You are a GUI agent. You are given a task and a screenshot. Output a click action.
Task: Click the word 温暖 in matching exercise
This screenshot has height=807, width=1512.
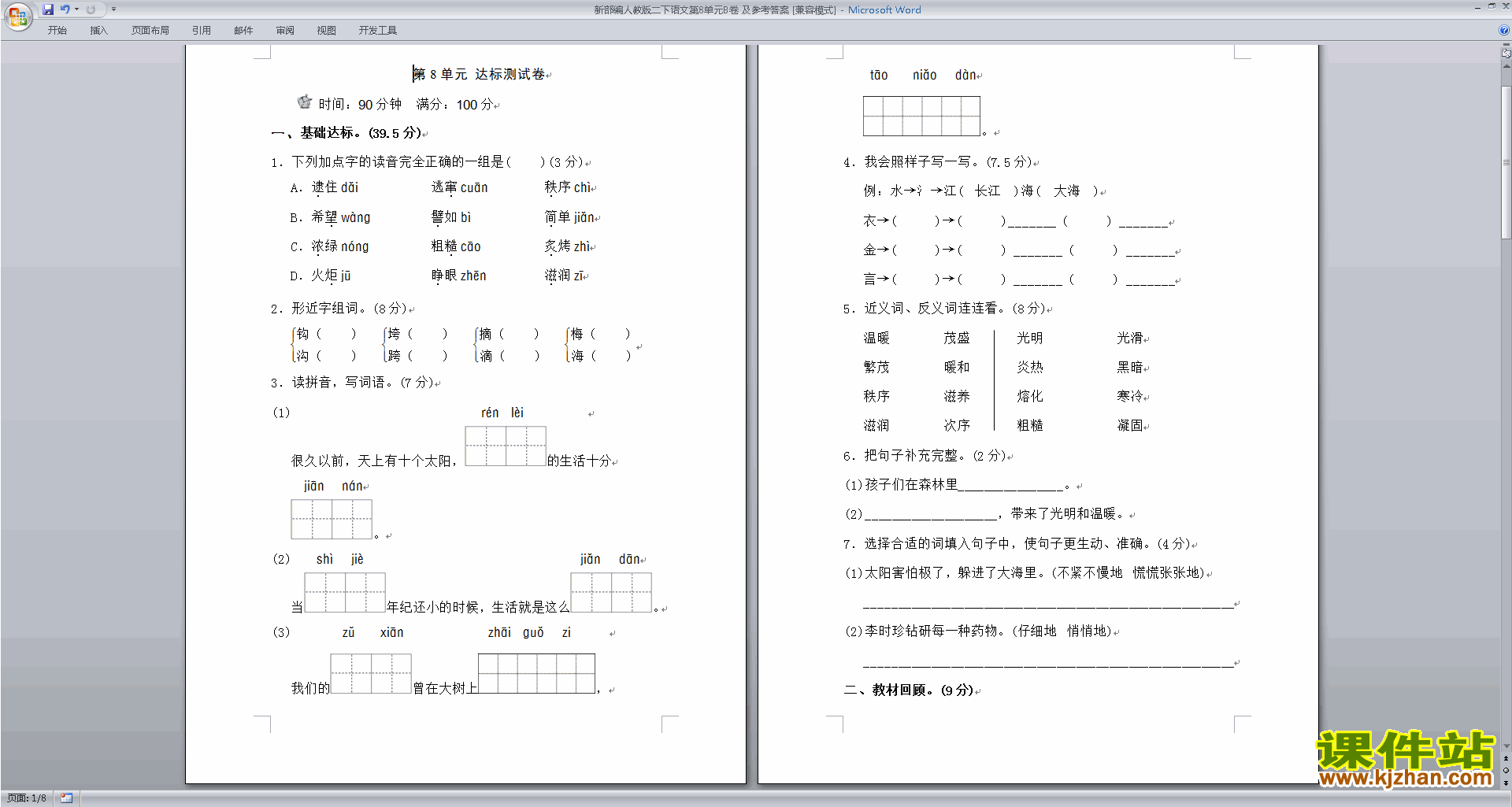pos(876,339)
